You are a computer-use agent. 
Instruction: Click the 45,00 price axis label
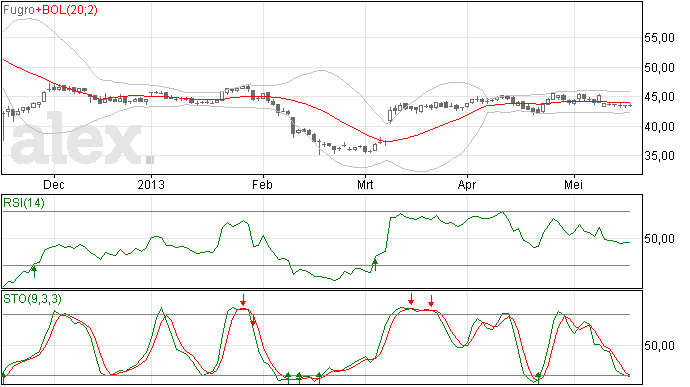pyautogui.click(x=659, y=97)
